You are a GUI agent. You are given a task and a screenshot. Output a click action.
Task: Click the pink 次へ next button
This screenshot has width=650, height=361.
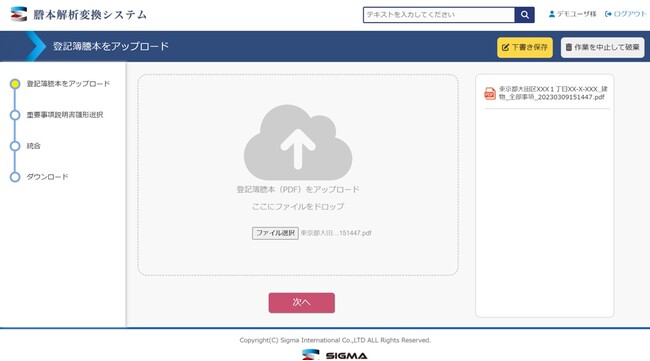click(302, 303)
